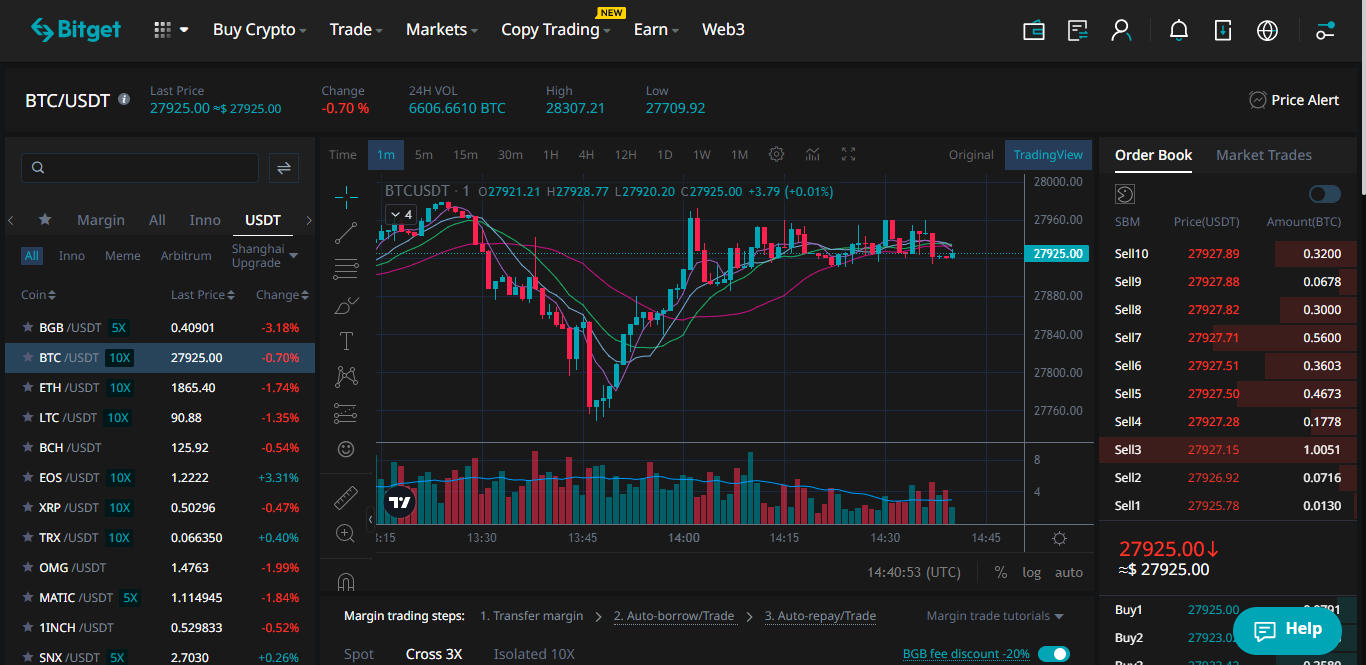Open Auto-repay/Trade step link

click(x=820, y=616)
